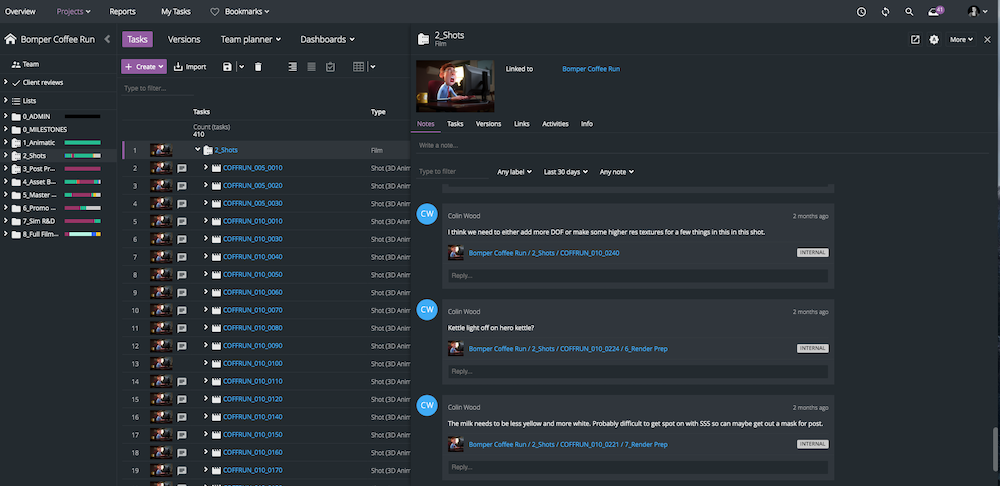Open the Team planner menu
The height and width of the screenshot is (486, 1000).
(251, 40)
